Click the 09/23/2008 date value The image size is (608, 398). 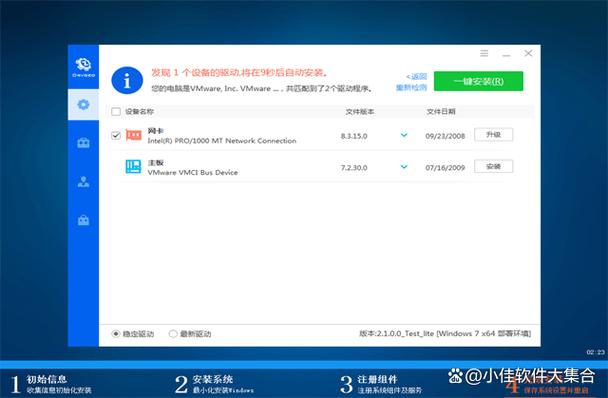click(445, 136)
